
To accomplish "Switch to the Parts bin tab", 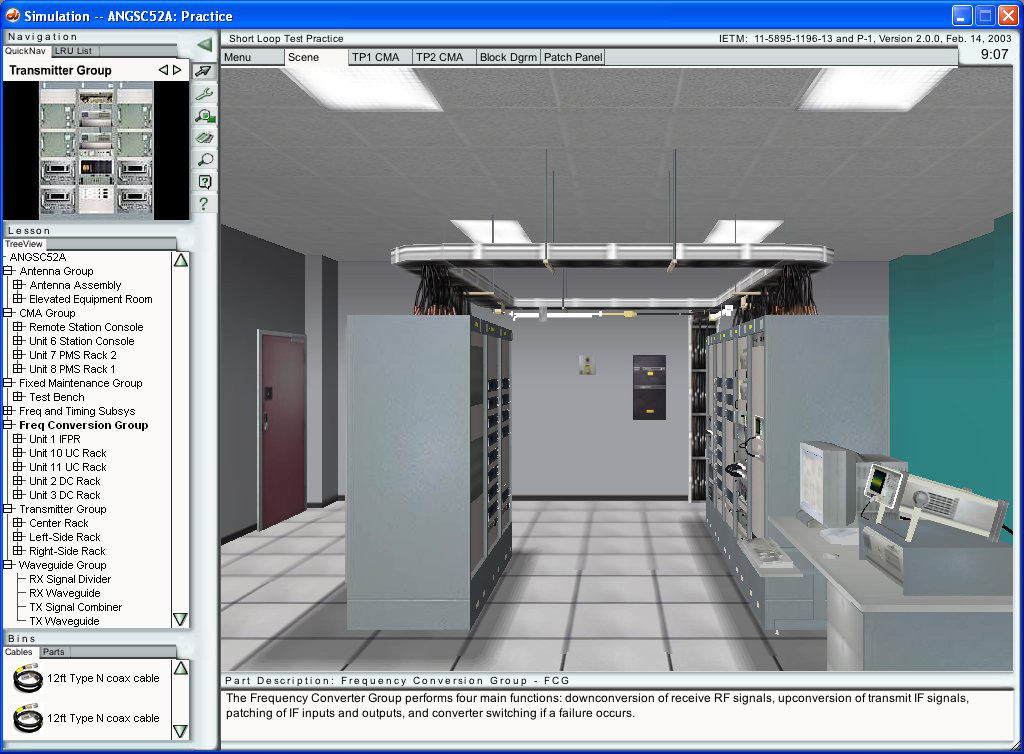I will (53, 652).
